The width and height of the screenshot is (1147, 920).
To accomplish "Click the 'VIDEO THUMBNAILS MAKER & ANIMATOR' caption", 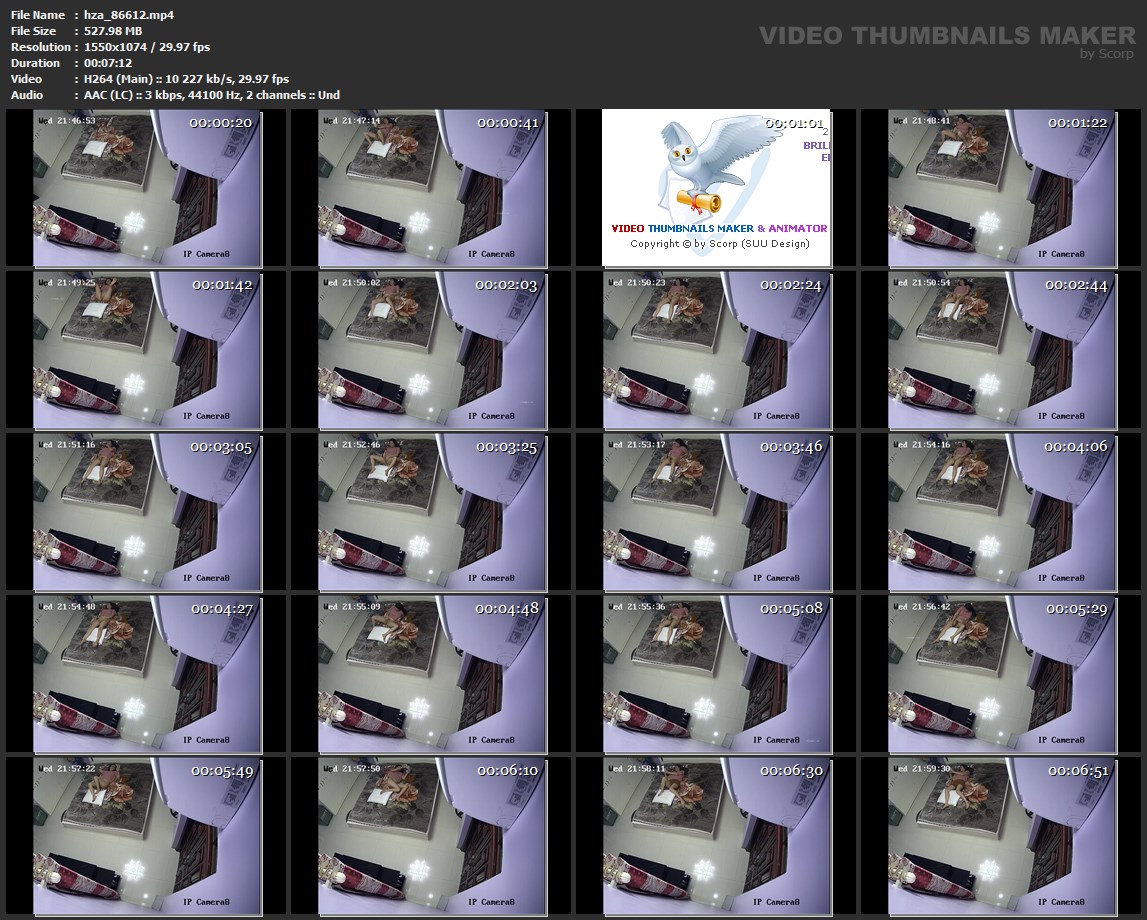I will pos(719,228).
